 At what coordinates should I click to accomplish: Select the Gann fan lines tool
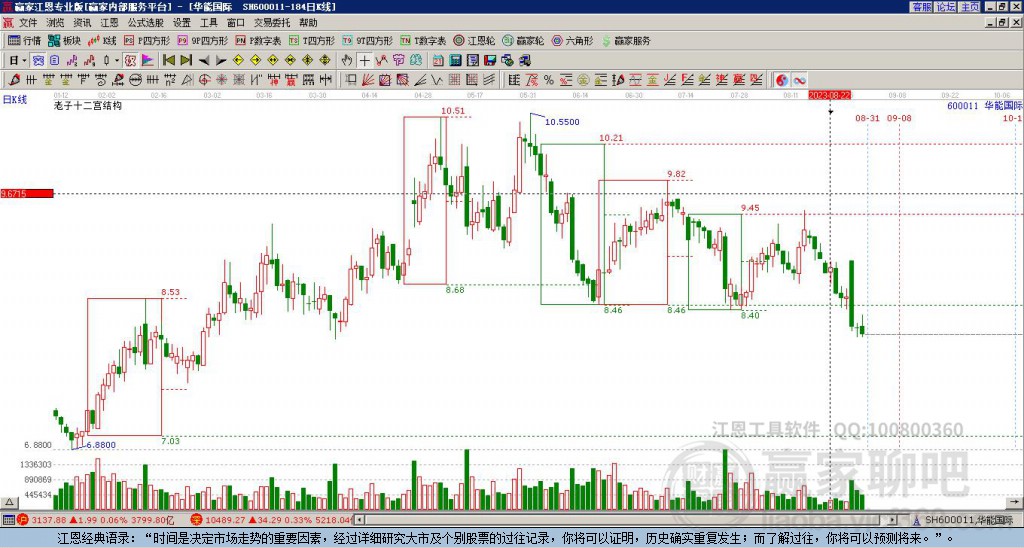click(368, 80)
